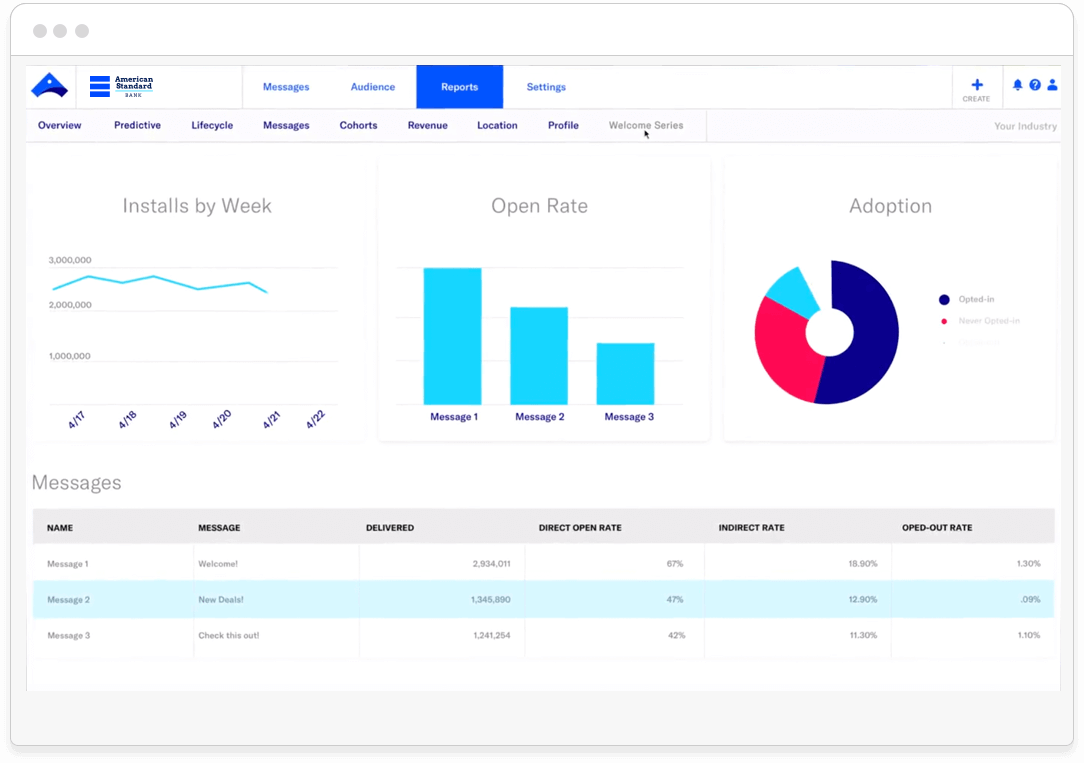Select the Welcome Series report

click(x=646, y=125)
